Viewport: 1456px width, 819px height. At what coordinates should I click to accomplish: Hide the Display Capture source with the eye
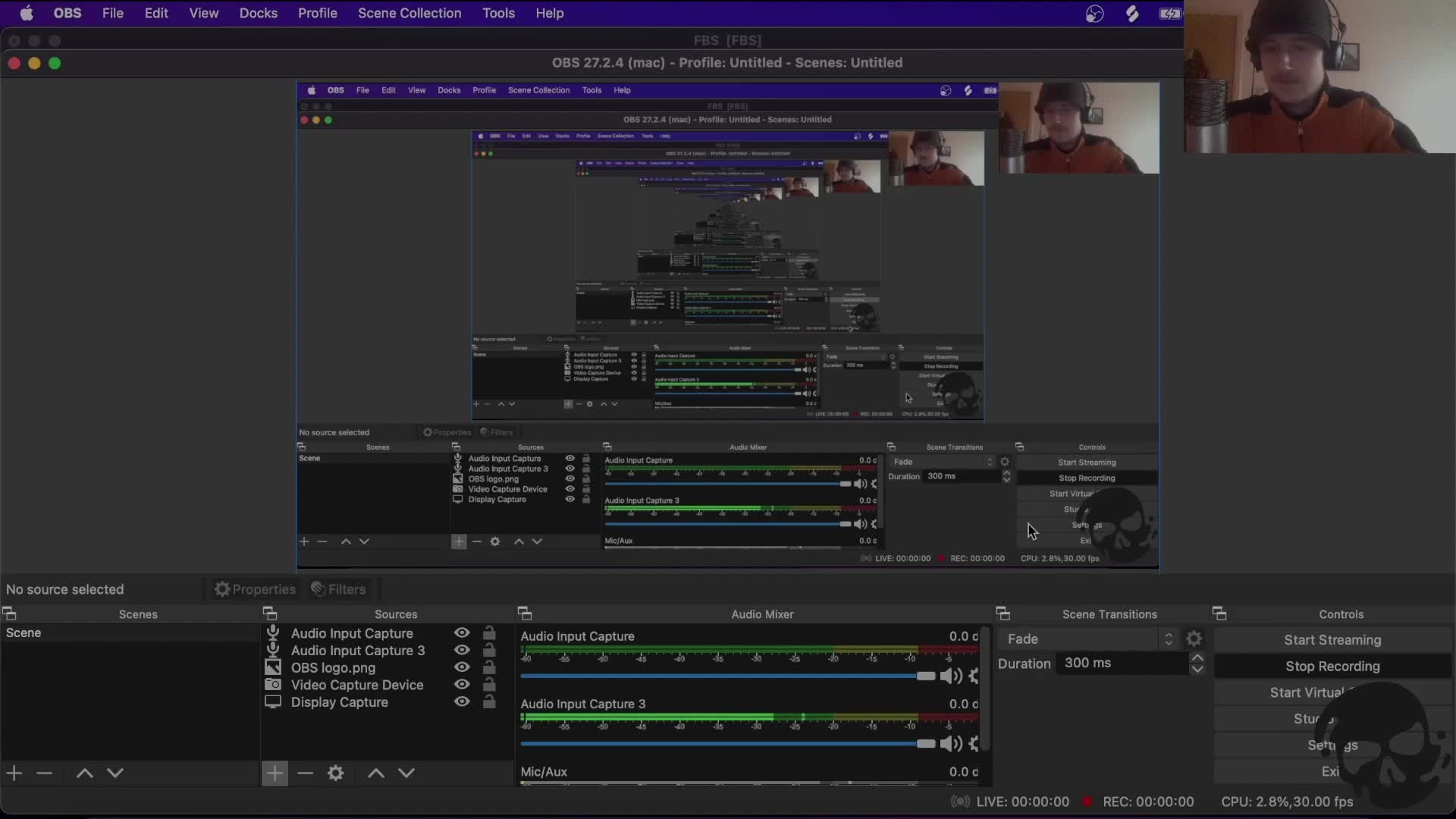coord(462,701)
